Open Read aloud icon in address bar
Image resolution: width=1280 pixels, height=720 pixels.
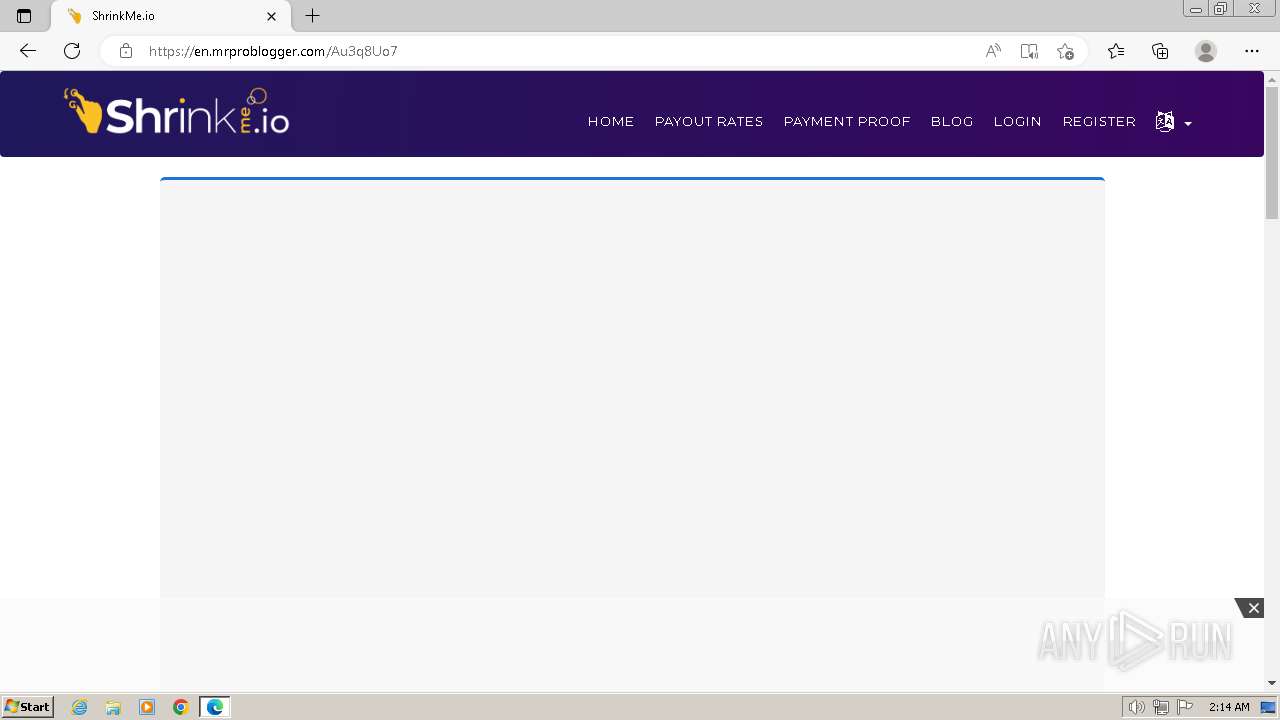[993, 51]
